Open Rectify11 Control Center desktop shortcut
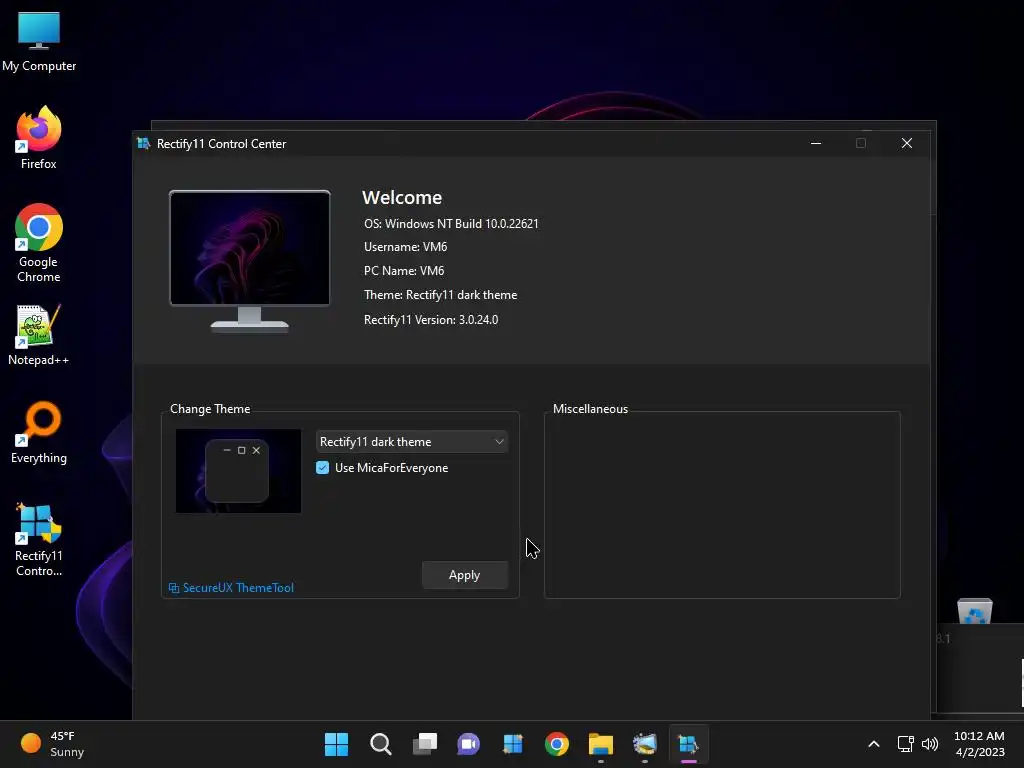This screenshot has width=1024, height=768. 39,539
